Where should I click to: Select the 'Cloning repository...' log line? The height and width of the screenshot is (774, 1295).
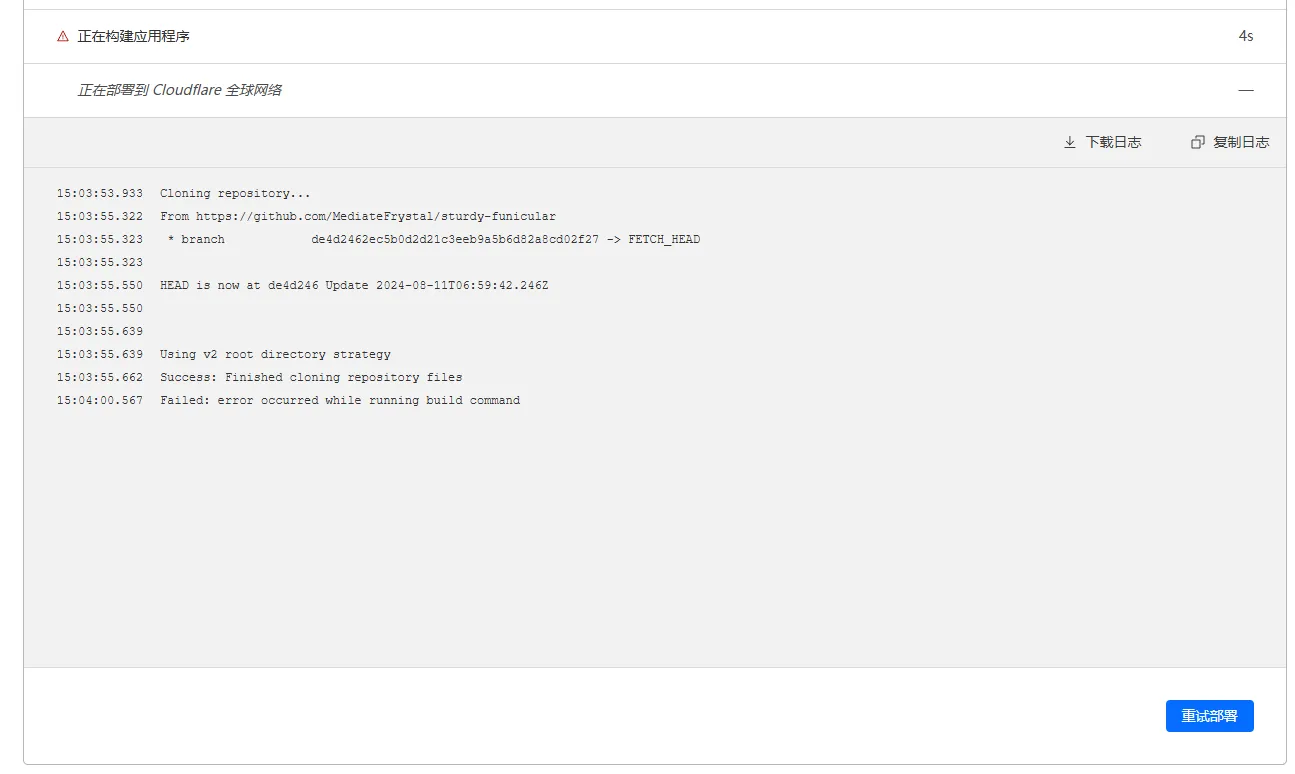click(235, 193)
